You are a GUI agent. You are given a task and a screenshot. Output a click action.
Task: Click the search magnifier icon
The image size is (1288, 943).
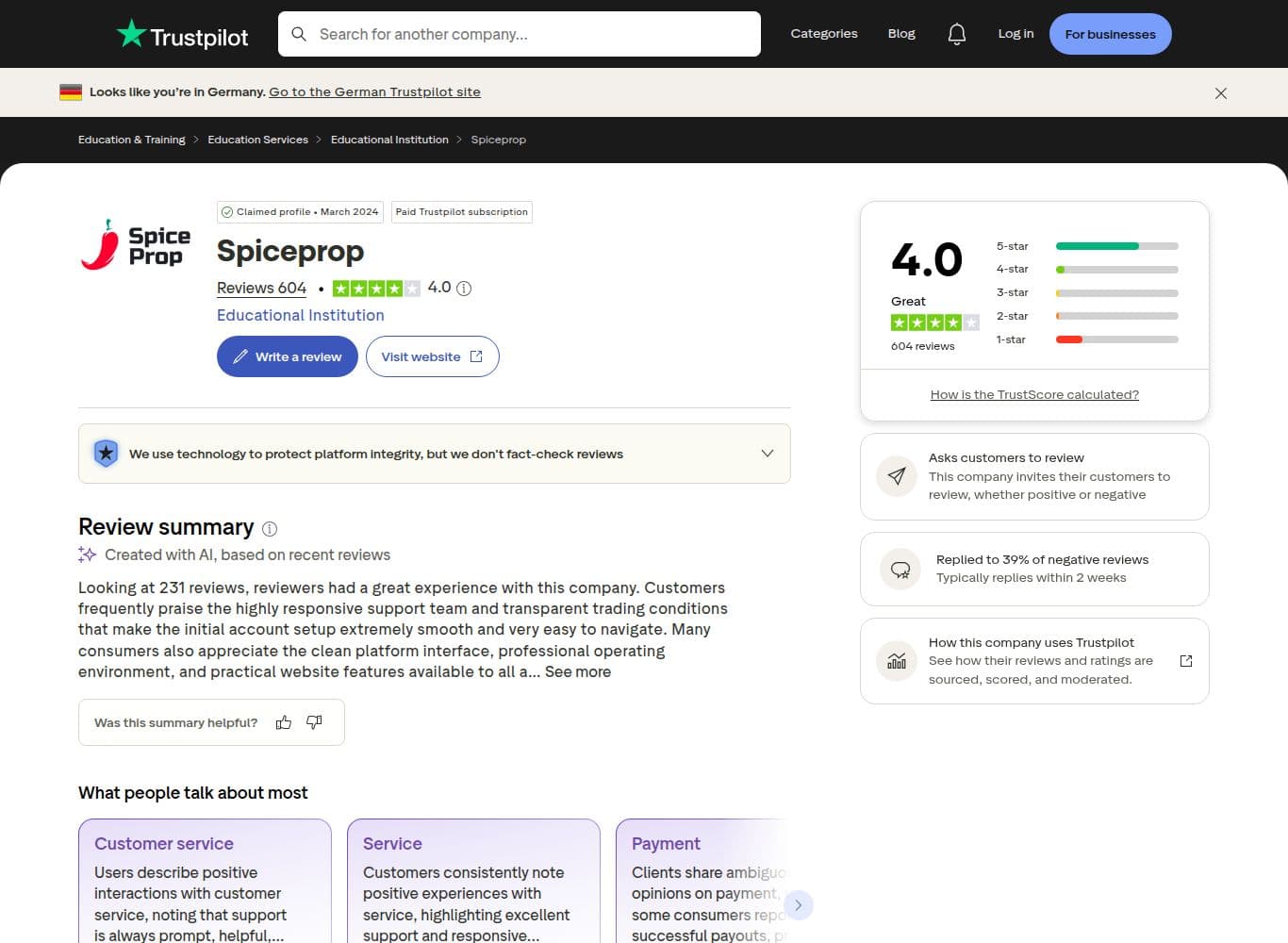(x=299, y=34)
